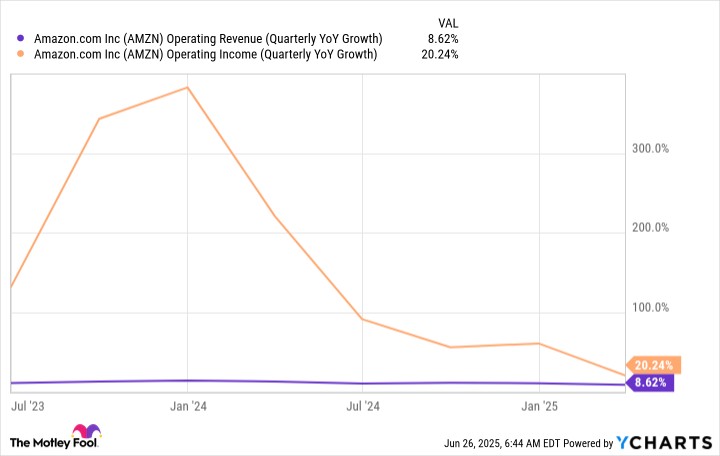Click the purple 8.62% end-of-line flag

point(650,382)
